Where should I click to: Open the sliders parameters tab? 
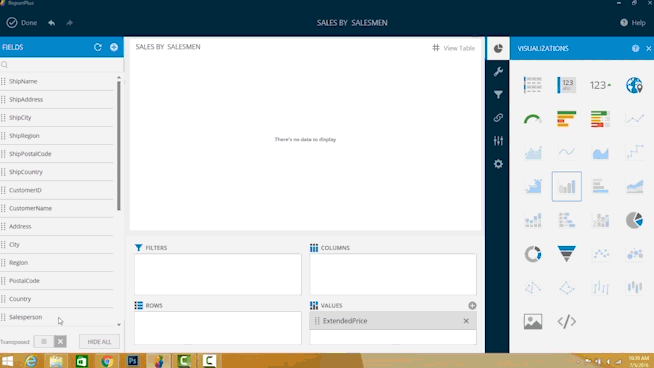pyautogui.click(x=498, y=141)
